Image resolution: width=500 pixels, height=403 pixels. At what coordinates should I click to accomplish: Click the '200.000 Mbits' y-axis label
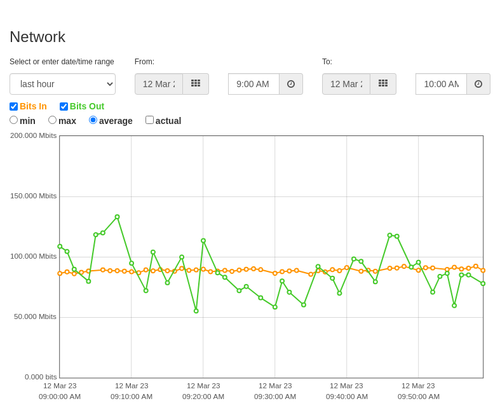click(x=33, y=135)
